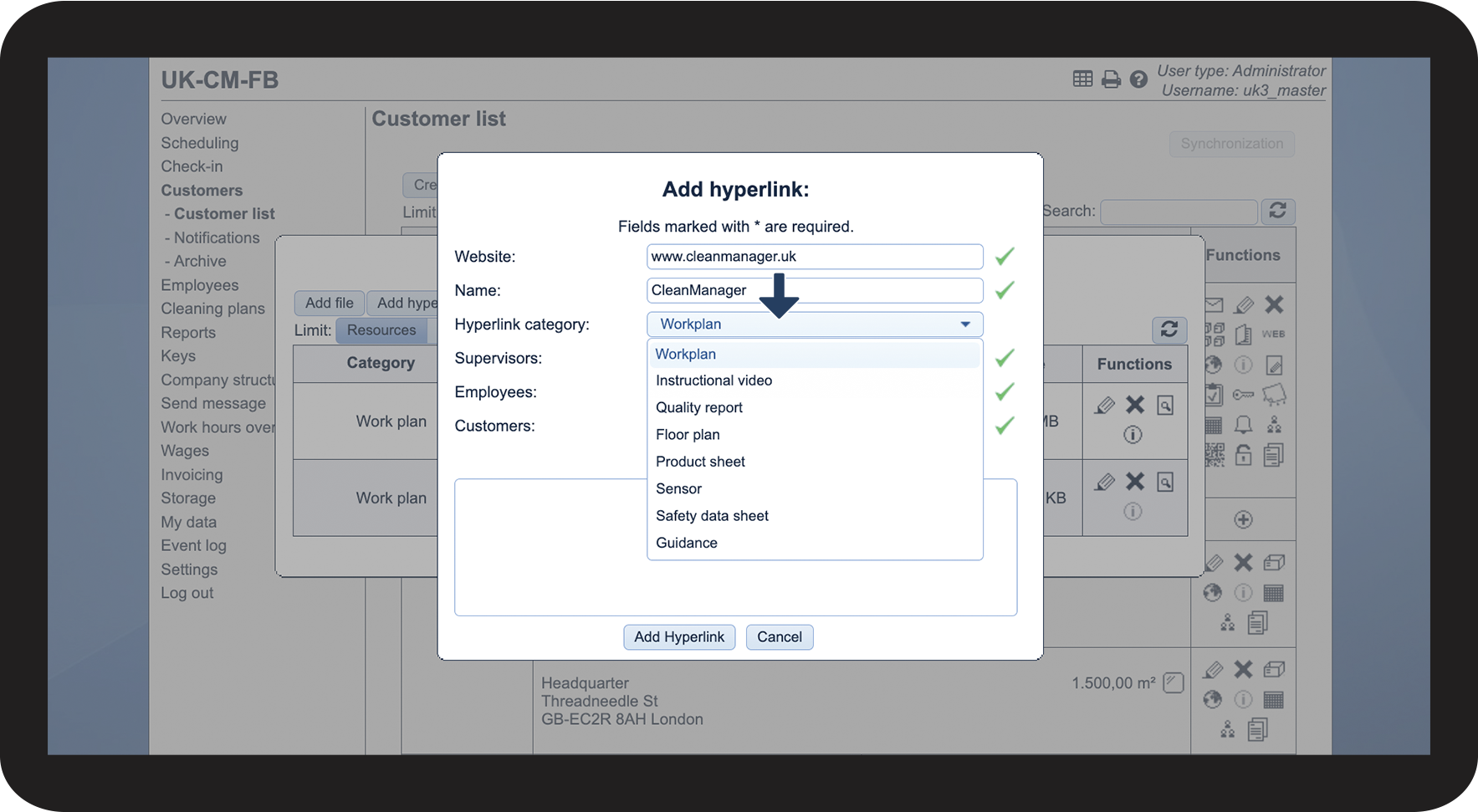
Task: Open the box storage icon in Headquarter row
Action: pyautogui.click(x=1274, y=669)
